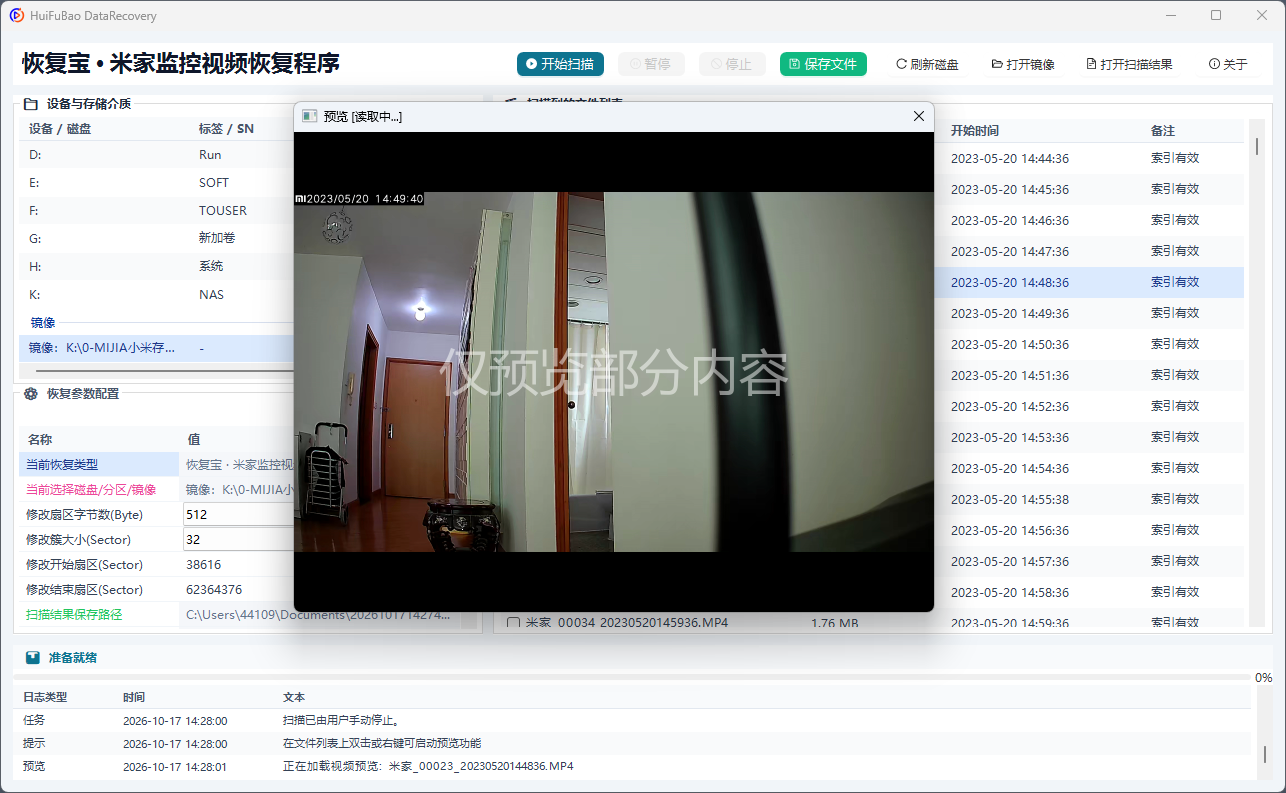Select file row starting 2023-05-20 14:48:36

[1088, 282]
